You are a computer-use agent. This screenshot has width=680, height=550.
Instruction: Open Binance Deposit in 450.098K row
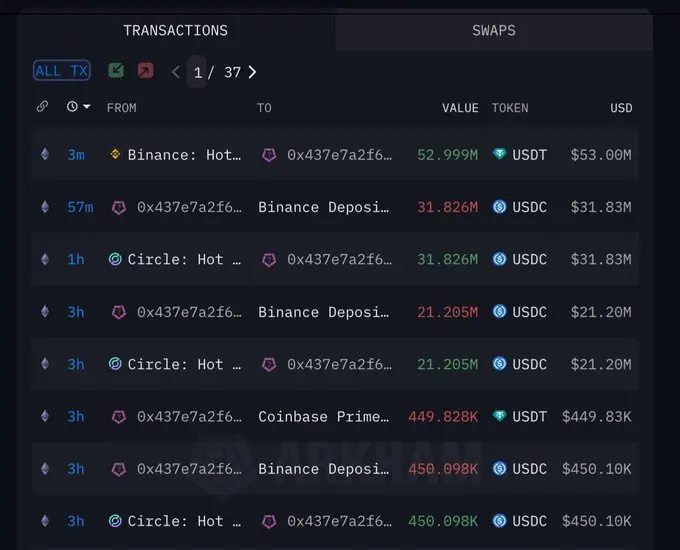[324, 469]
